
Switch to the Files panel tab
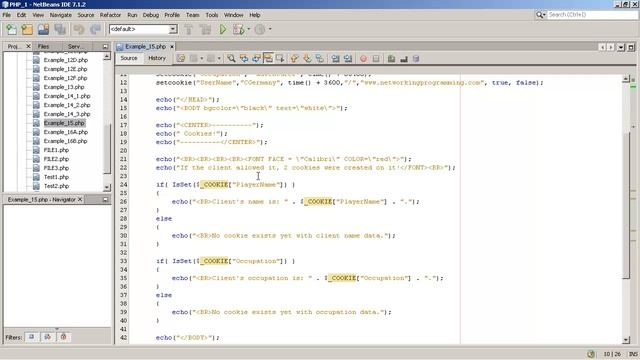pyautogui.click(x=44, y=47)
